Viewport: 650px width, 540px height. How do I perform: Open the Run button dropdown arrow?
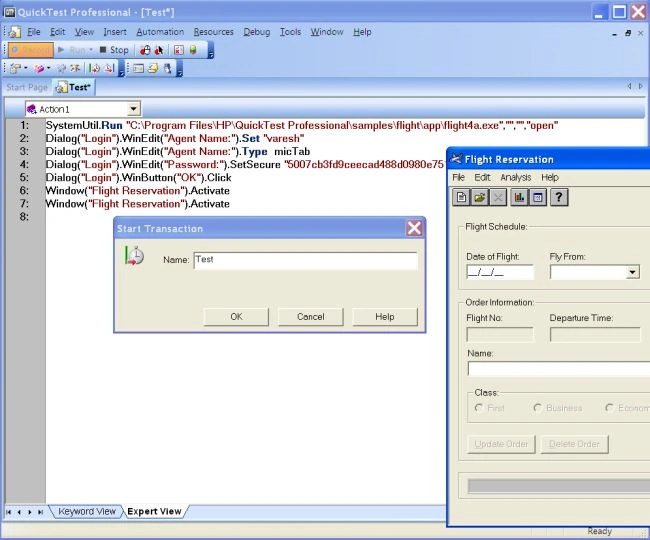(91, 50)
